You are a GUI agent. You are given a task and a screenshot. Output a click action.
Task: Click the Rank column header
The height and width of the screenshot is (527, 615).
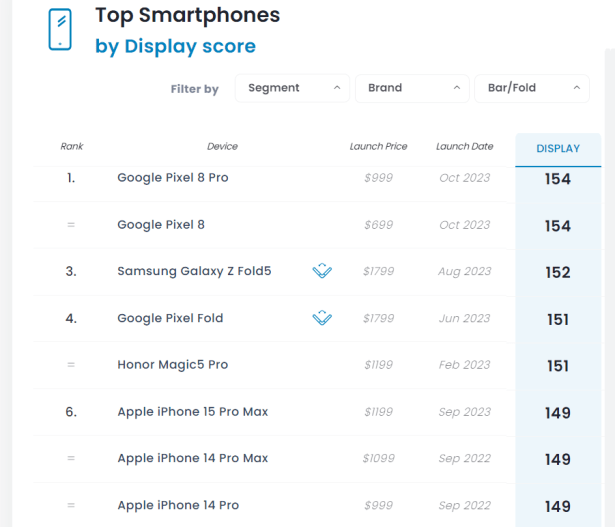click(71, 146)
